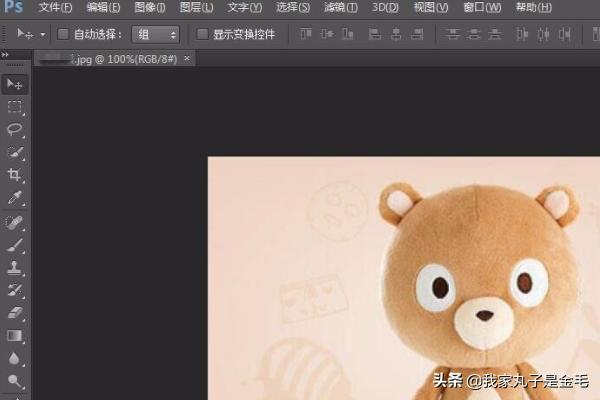600x400 pixels.
Task: Distribute right edges in options bar
Action: click(x=564, y=34)
